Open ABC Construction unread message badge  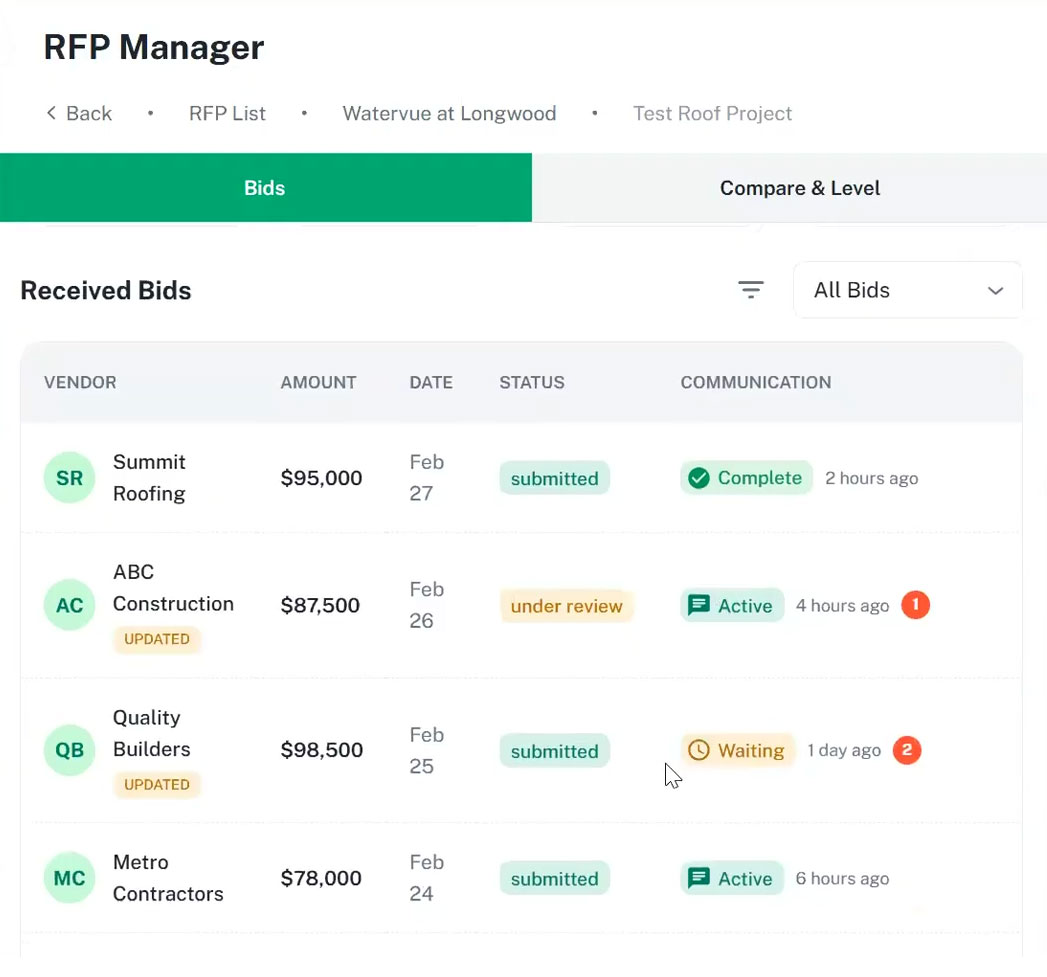915,605
